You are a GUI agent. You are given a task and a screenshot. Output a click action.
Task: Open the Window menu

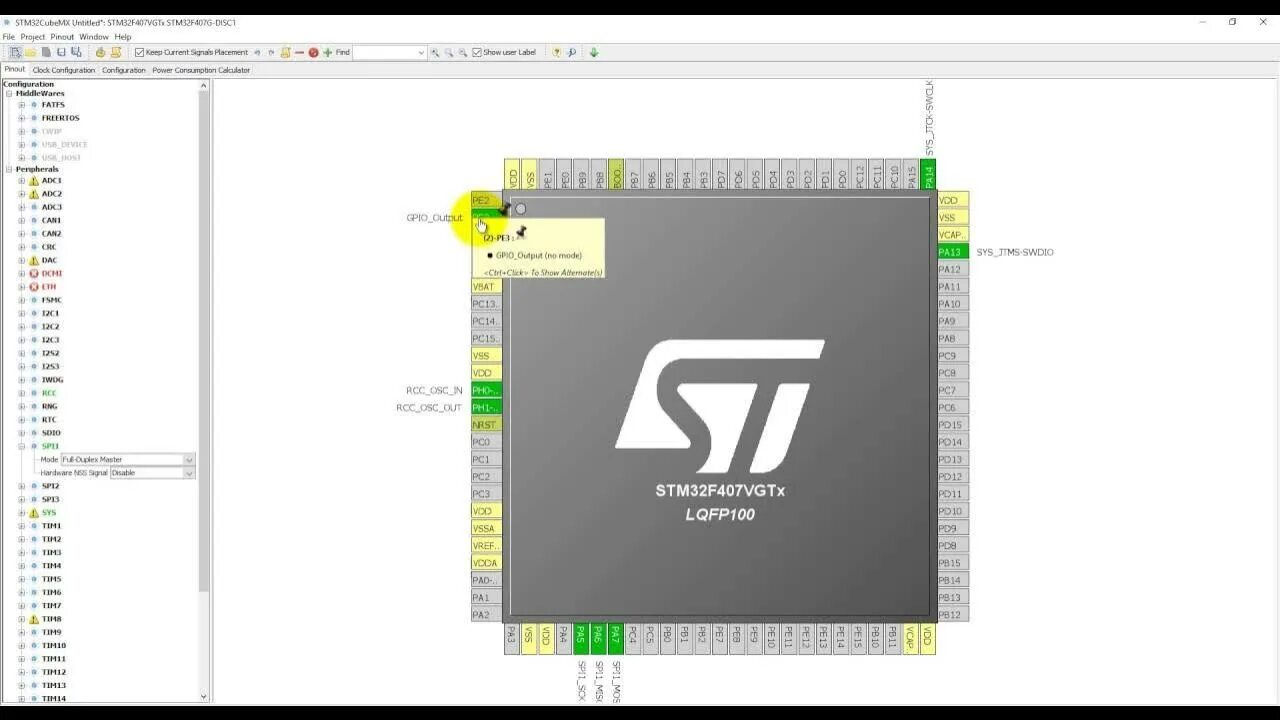(94, 37)
